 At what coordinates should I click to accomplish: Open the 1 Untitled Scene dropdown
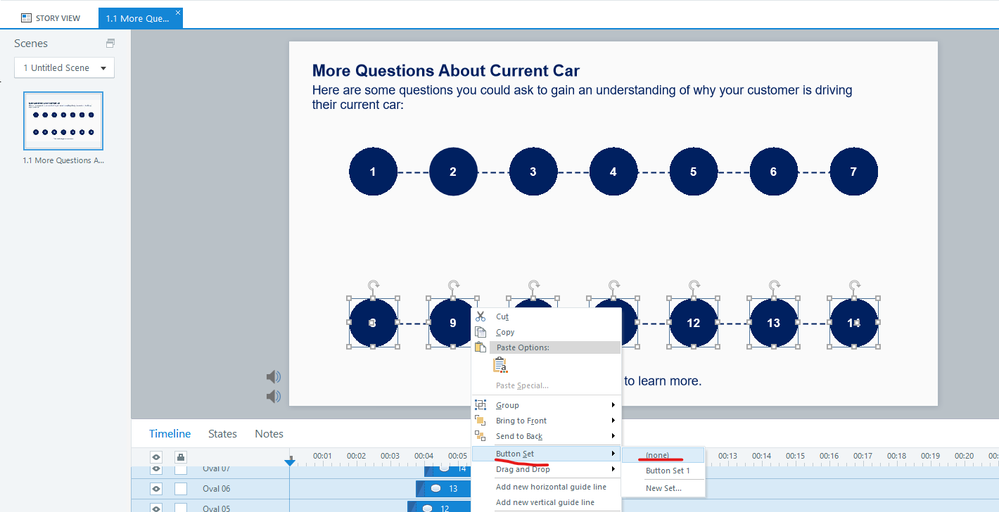[x=64, y=68]
